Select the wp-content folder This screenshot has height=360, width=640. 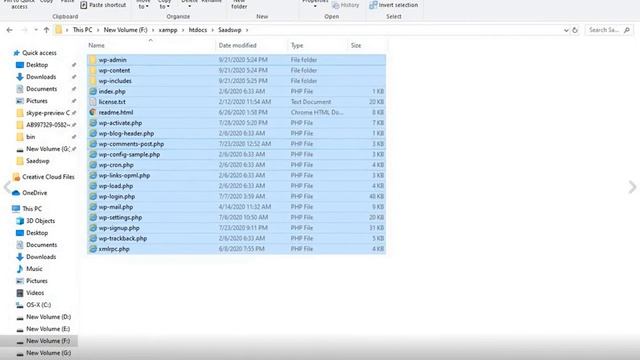pyautogui.click(x=236, y=70)
